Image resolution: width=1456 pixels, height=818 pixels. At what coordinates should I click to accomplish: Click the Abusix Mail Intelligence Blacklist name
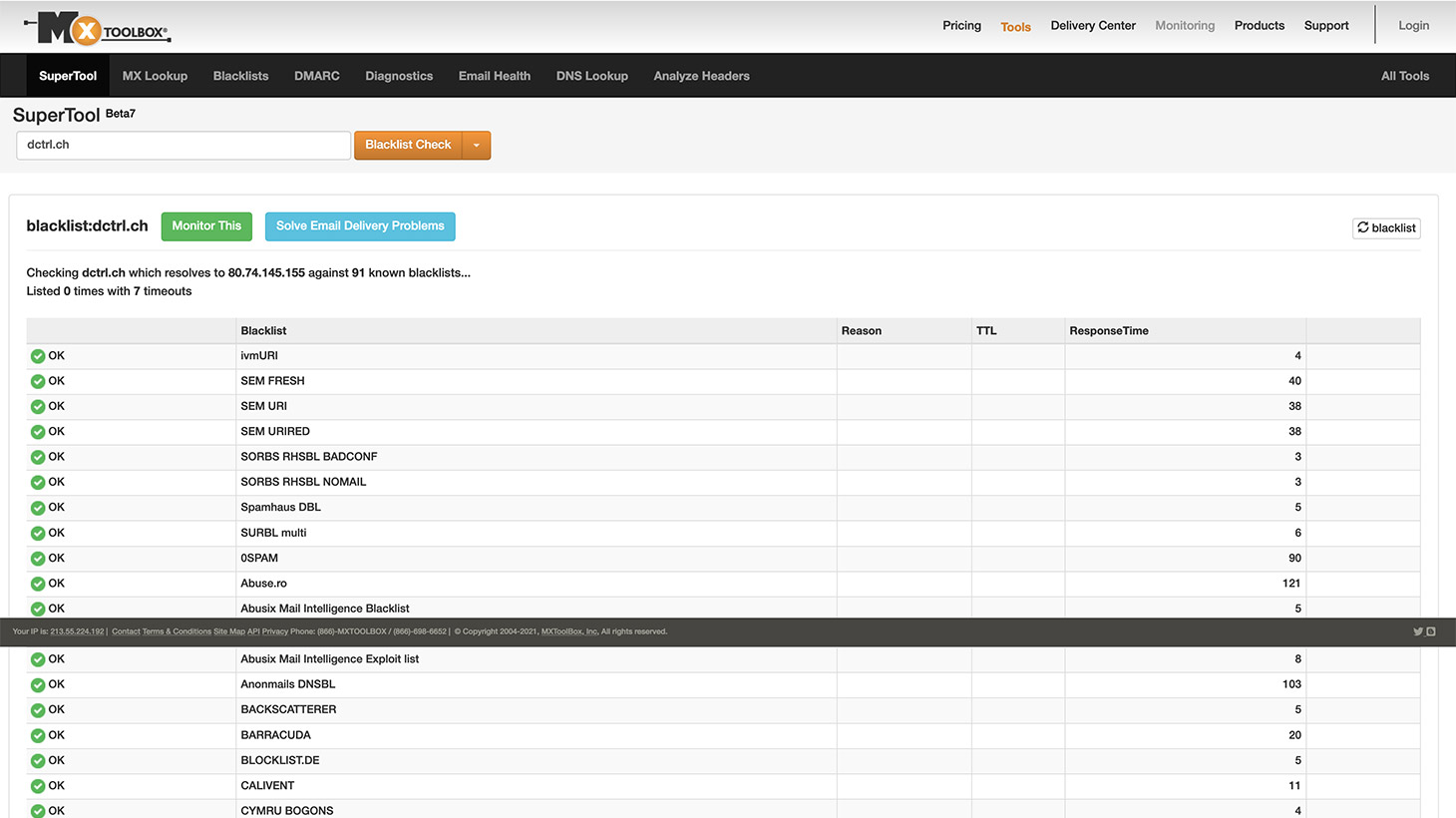click(x=325, y=609)
